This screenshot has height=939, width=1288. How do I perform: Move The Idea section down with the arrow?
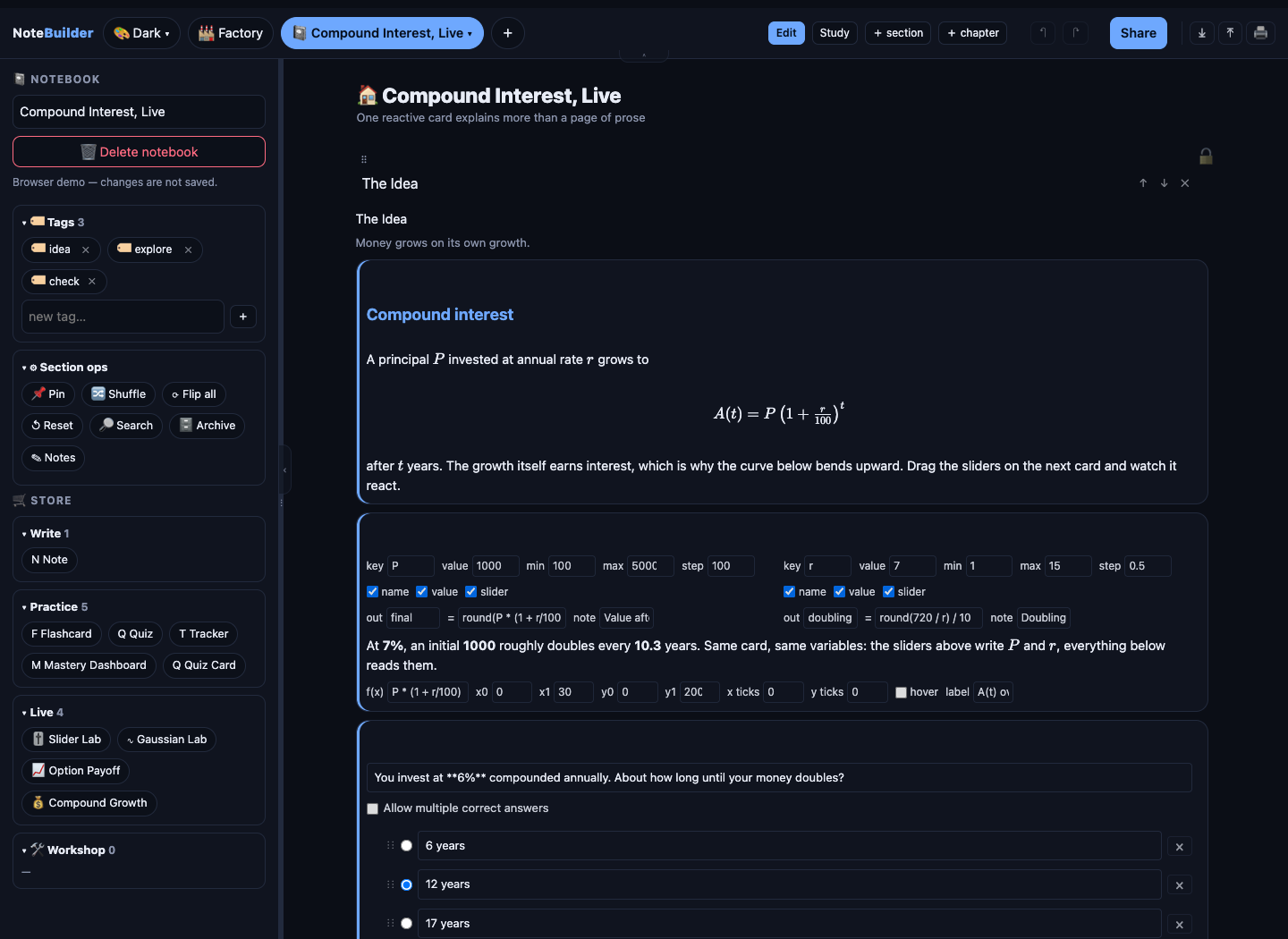[1164, 183]
